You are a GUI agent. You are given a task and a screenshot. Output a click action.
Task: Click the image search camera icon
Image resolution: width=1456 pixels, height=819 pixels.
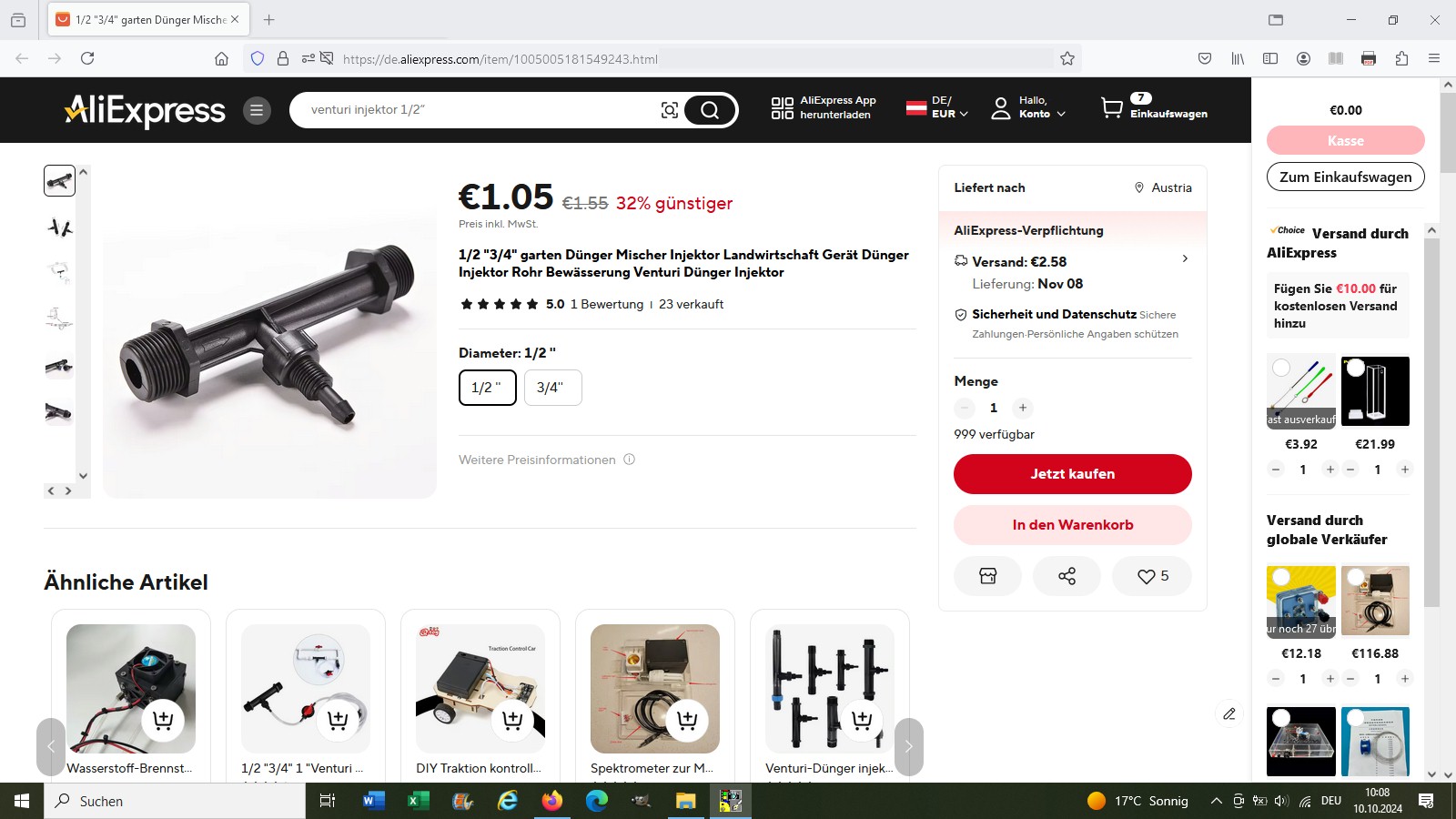670,110
